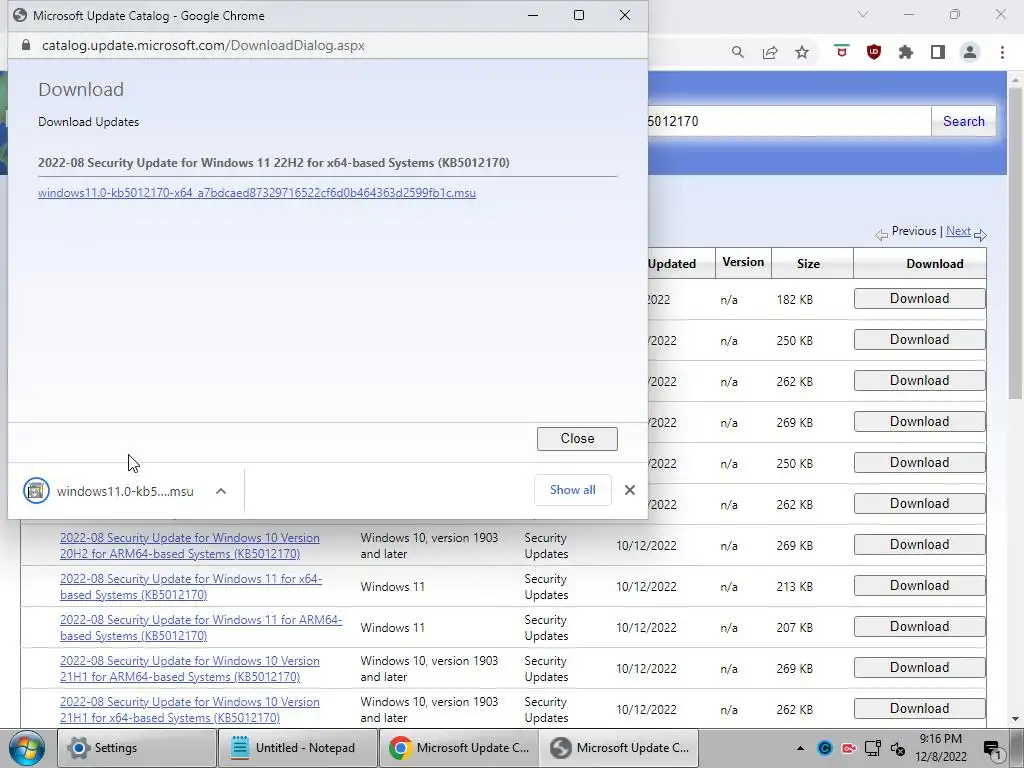
Task: Click Download for the 10/12/2022 269 KB row with Windows 10 20H2 ARM64
Action: 920,544
